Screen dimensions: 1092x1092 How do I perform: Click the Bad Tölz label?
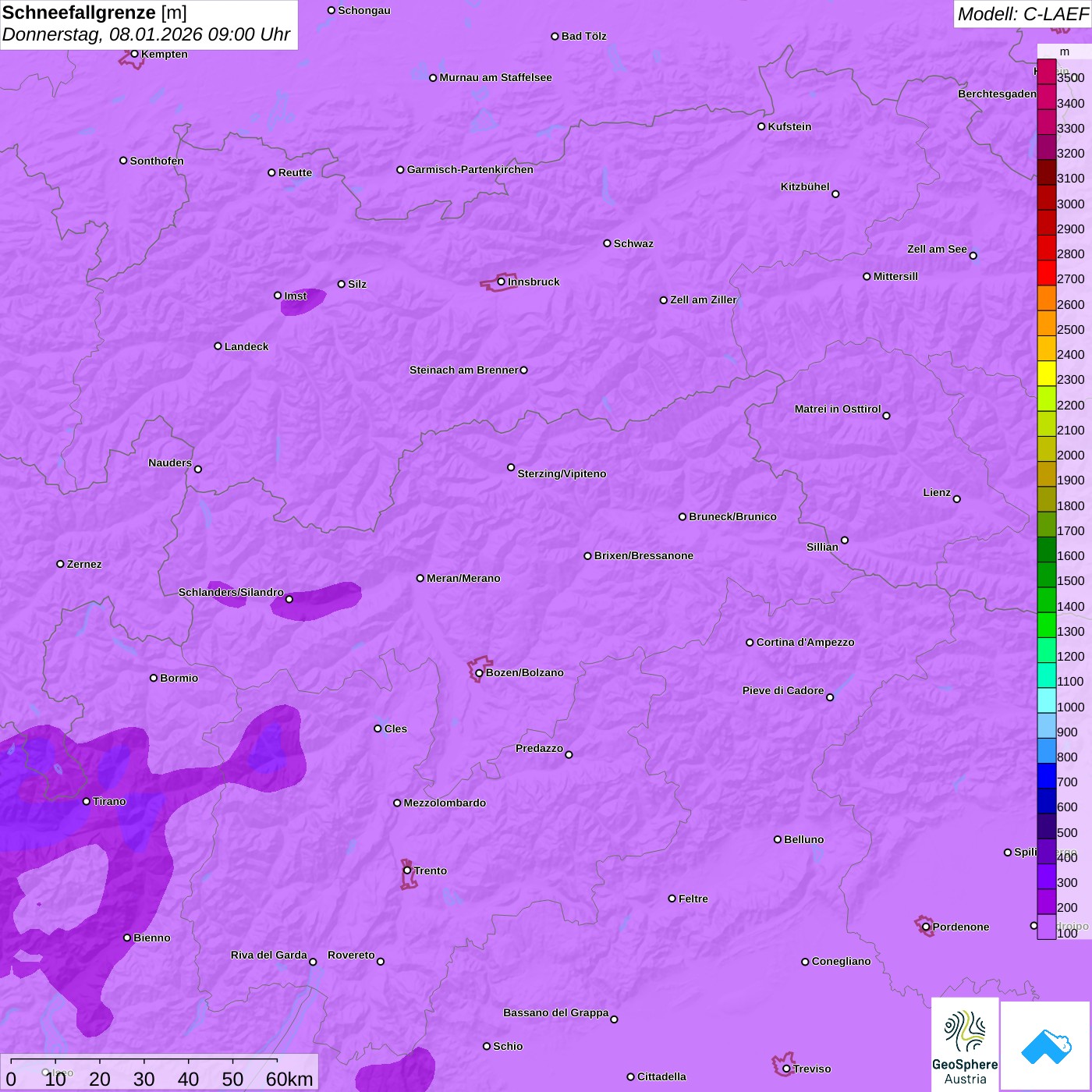[583, 36]
